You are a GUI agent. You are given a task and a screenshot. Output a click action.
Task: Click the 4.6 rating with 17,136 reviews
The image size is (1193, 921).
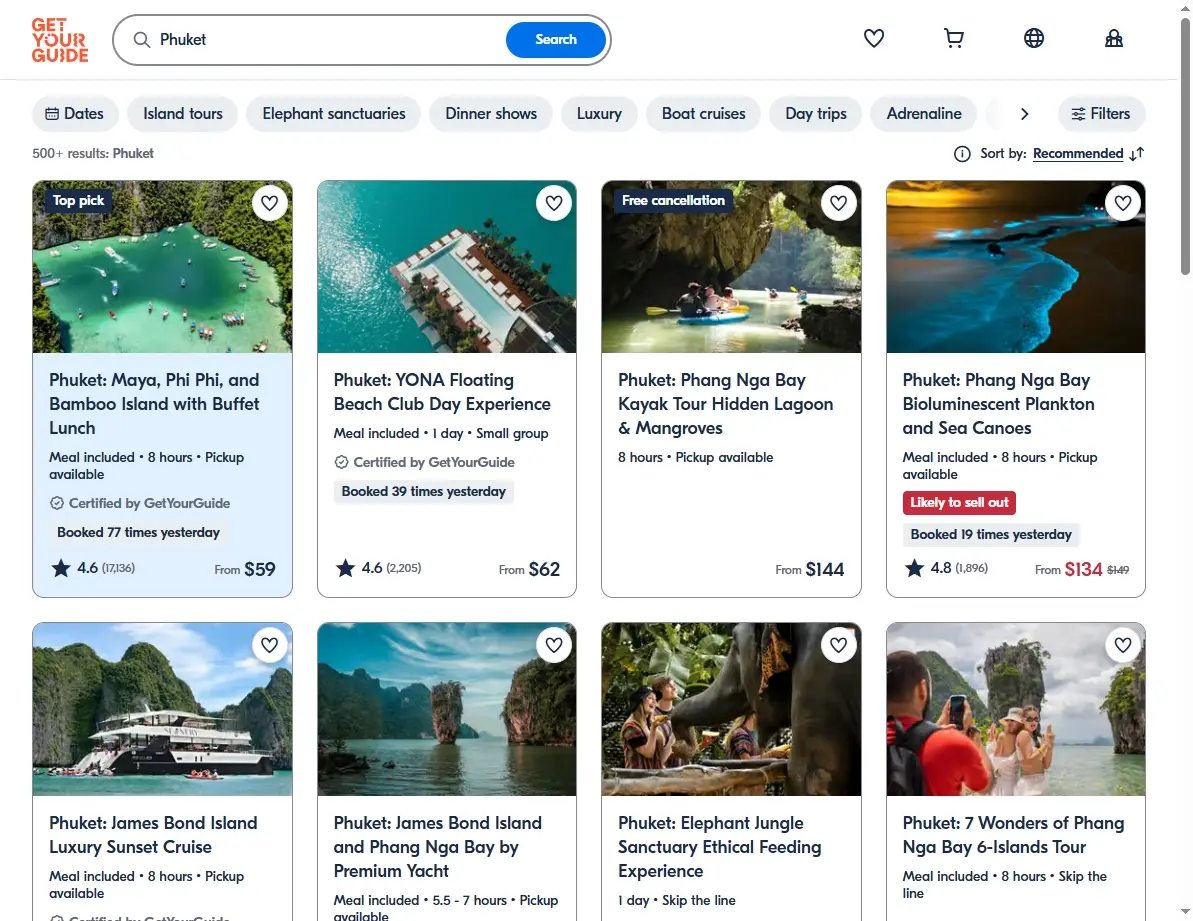[x=93, y=568]
